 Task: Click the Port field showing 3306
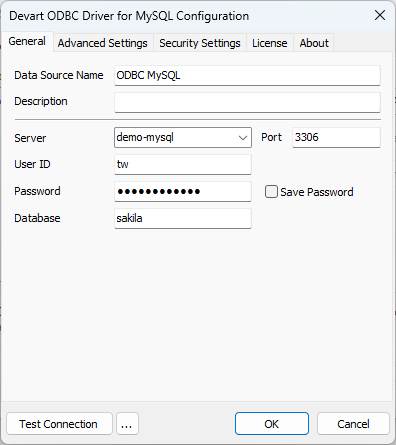pos(336,137)
